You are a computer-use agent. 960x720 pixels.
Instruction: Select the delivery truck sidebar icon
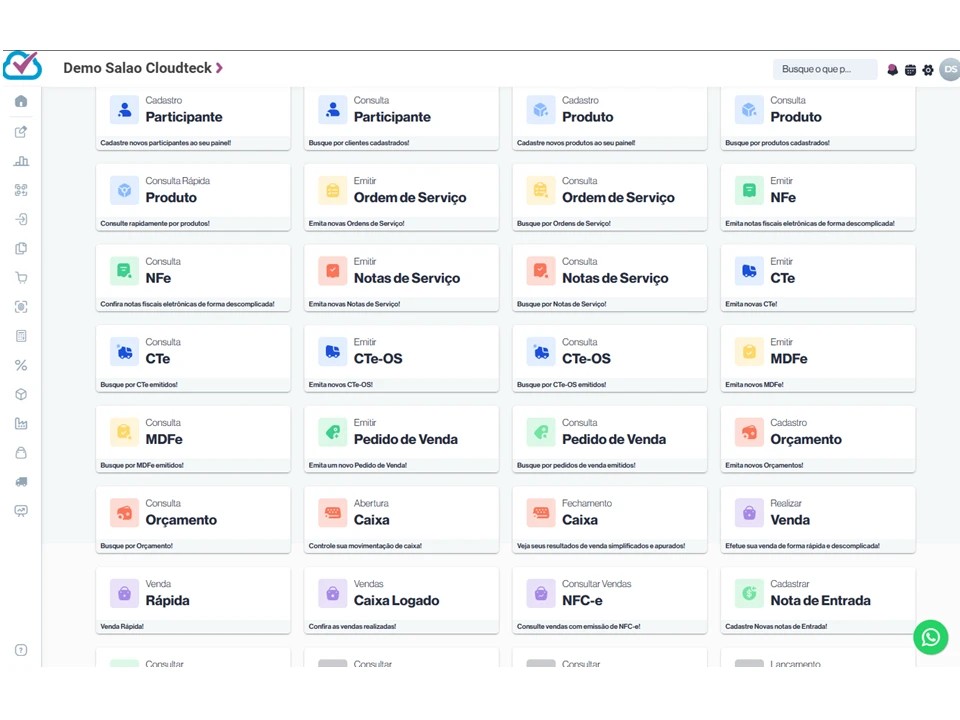click(21, 482)
